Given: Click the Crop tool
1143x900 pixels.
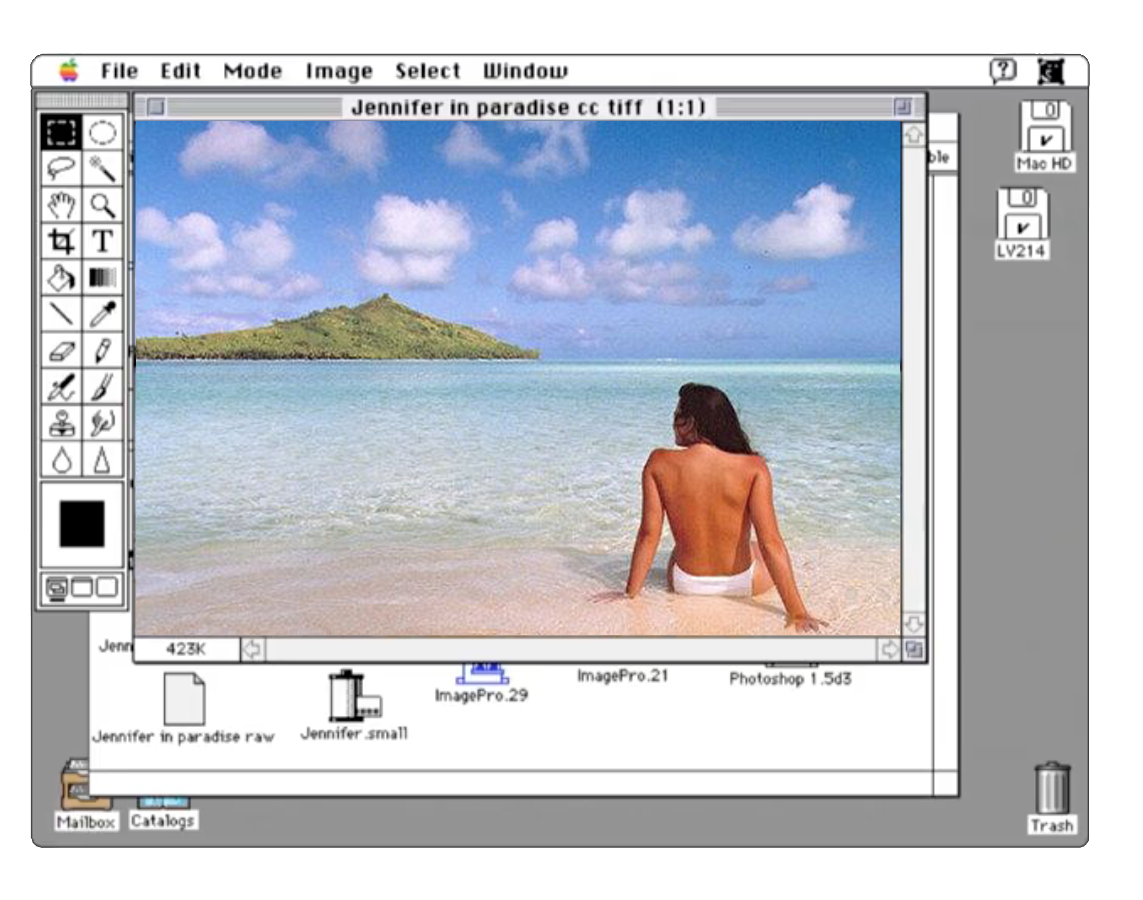Looking at the screenshot, I should point(61,241).
